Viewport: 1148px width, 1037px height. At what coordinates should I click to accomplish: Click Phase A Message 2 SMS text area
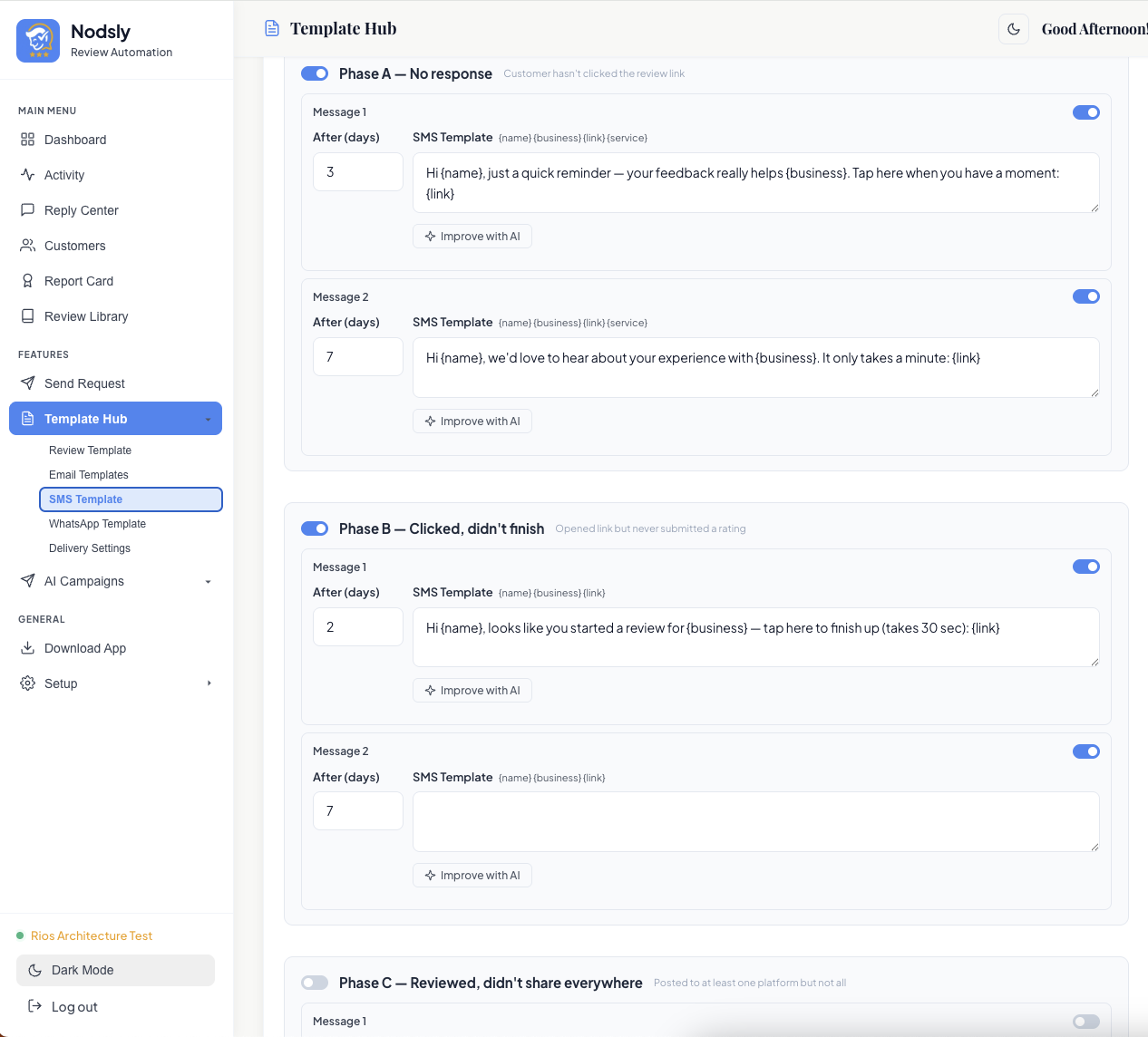(756, 367)
